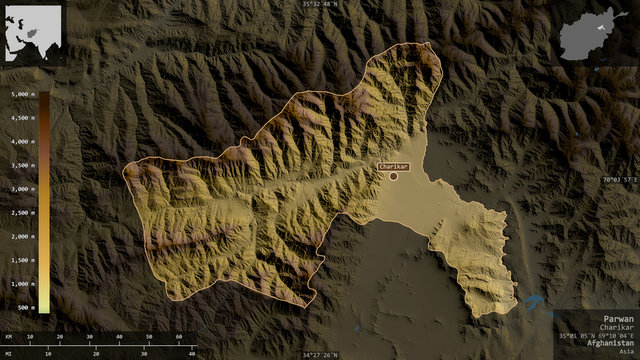Click the Parwan title text
This screenshot has height=360, width=640.
[619, 319]
